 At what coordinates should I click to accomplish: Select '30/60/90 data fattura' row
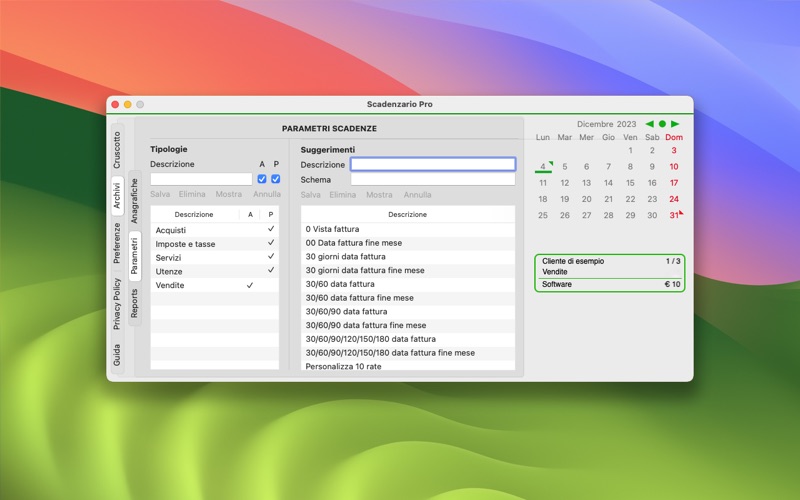click(x=408, y=312)
